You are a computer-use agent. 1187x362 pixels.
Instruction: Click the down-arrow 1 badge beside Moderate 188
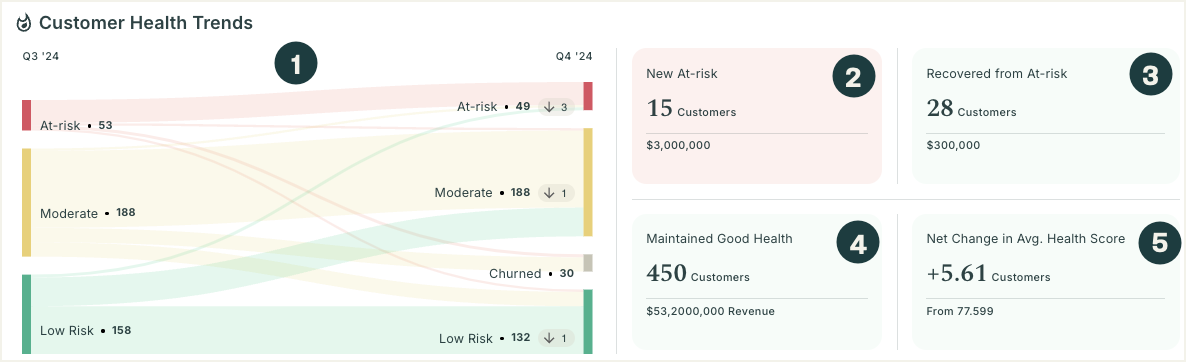click(x=556, y=193)
